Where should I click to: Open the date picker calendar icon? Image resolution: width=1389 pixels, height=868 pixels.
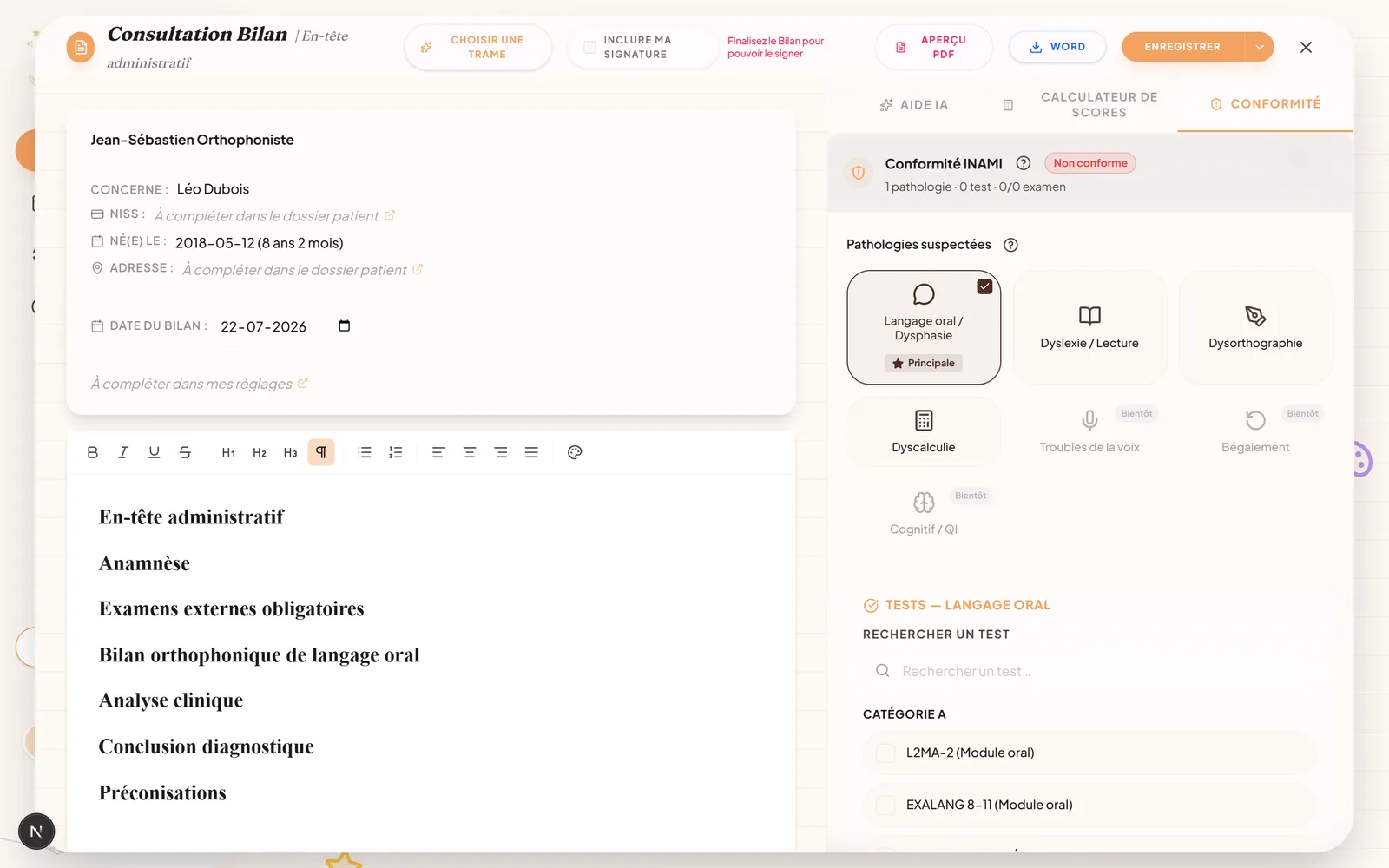click(345, 326)
